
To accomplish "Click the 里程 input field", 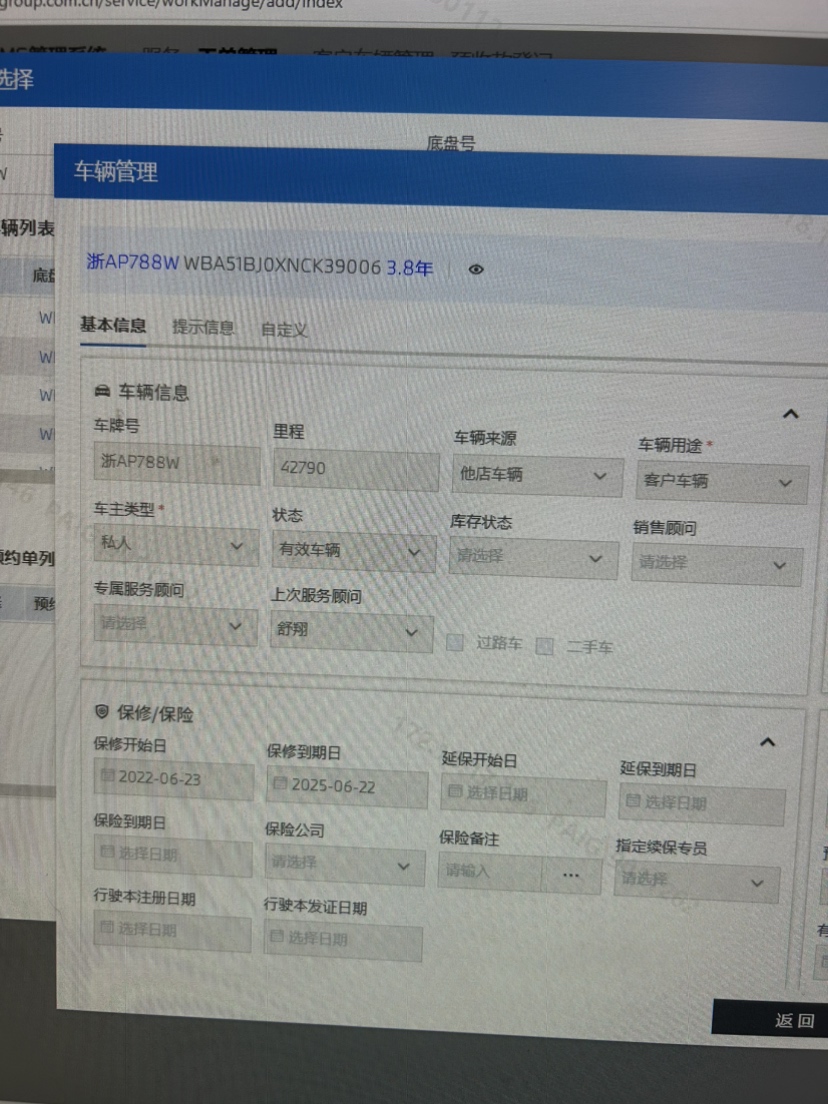I will point(354,468).
